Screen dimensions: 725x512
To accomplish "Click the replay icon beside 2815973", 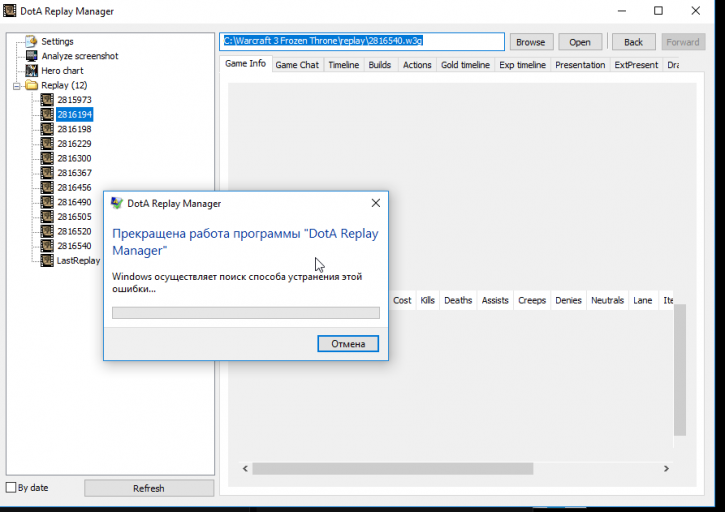I will click(47, 99).
